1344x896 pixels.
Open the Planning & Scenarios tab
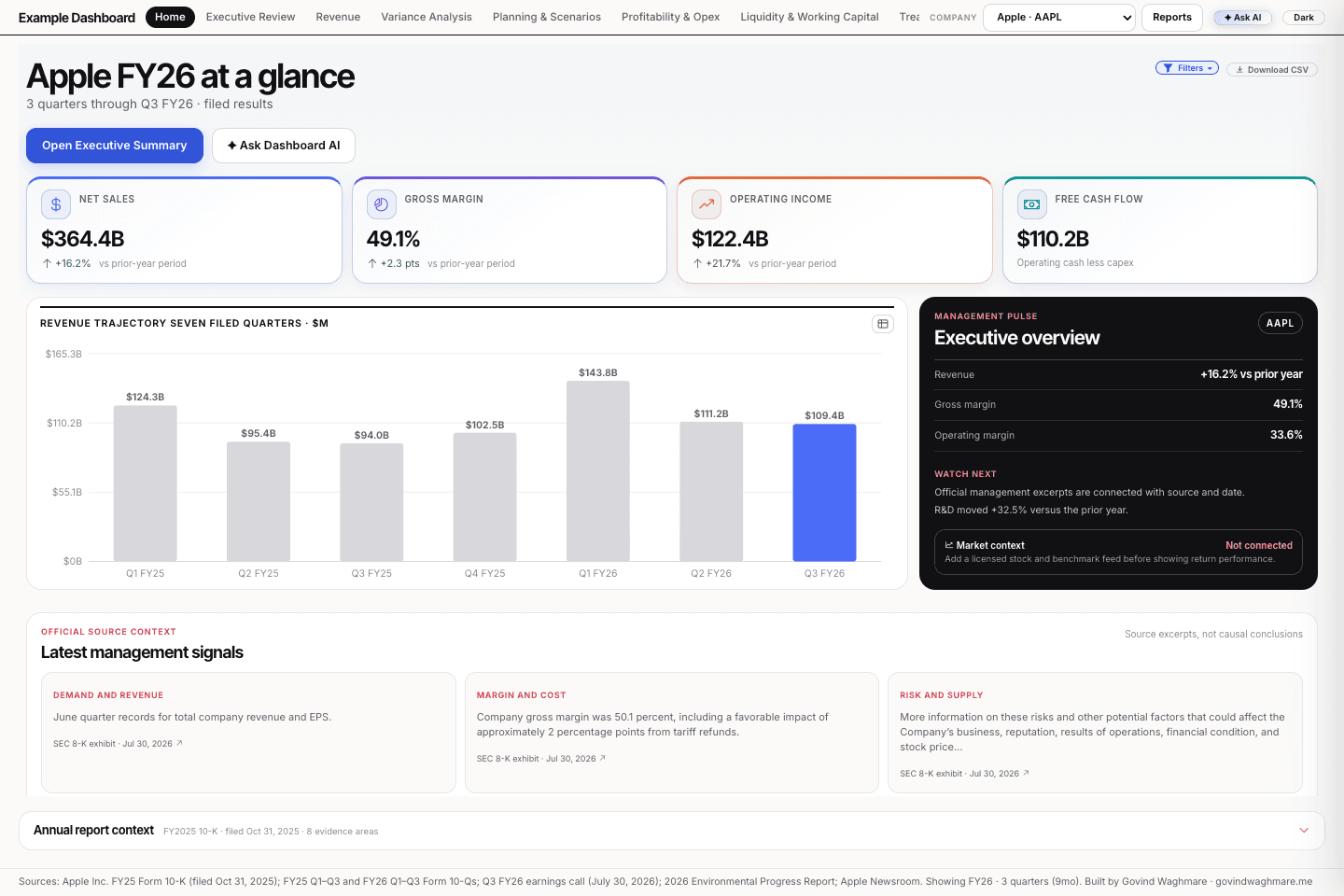pos(547,17)
